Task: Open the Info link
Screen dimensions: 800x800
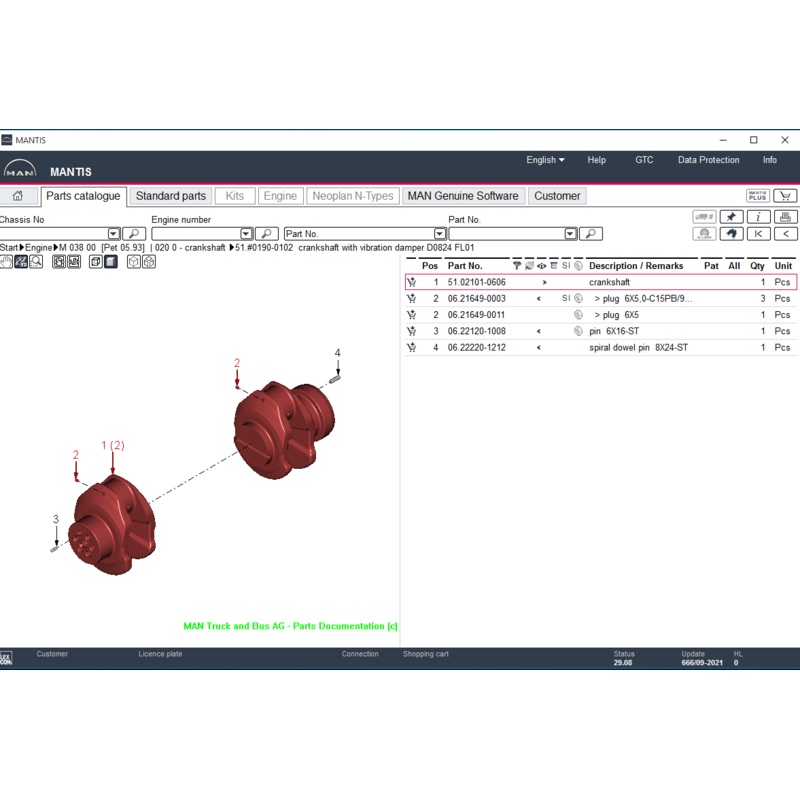Action: [770, 160]
